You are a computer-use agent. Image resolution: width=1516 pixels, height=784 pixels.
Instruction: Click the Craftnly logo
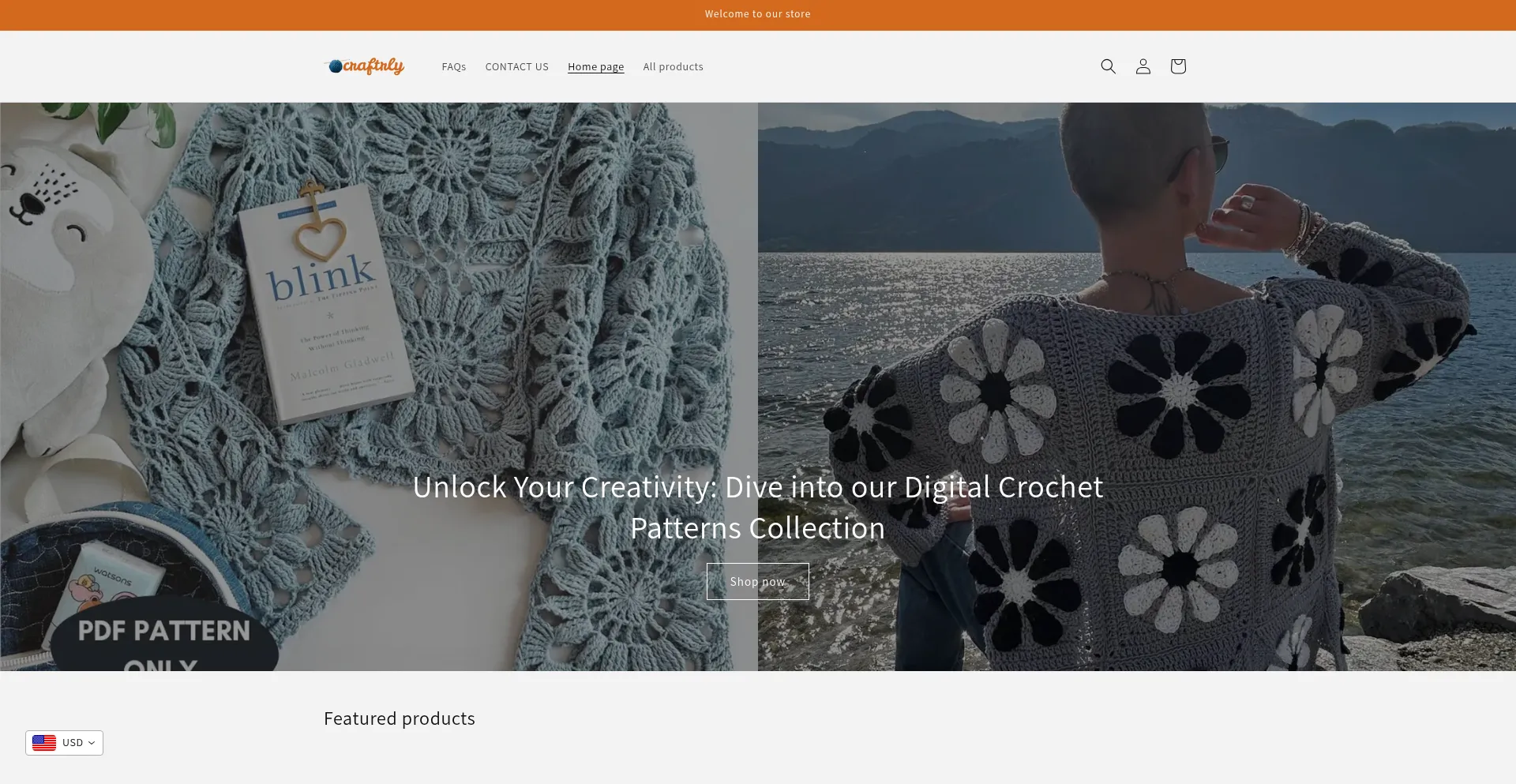[365, 66]
